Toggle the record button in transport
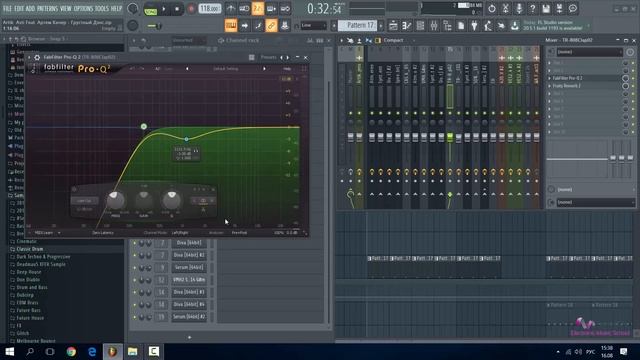Viewport: 640px width, 360px height. tap(191, 9)
